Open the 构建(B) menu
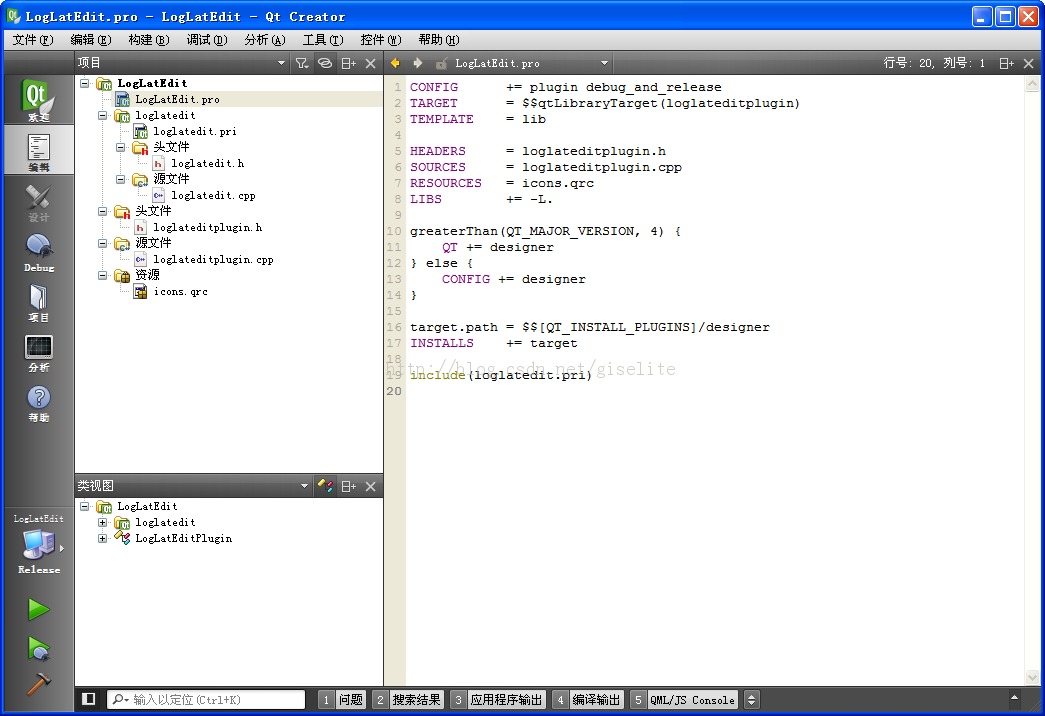The image size is (1045, 716). click(x=148, y=40)
